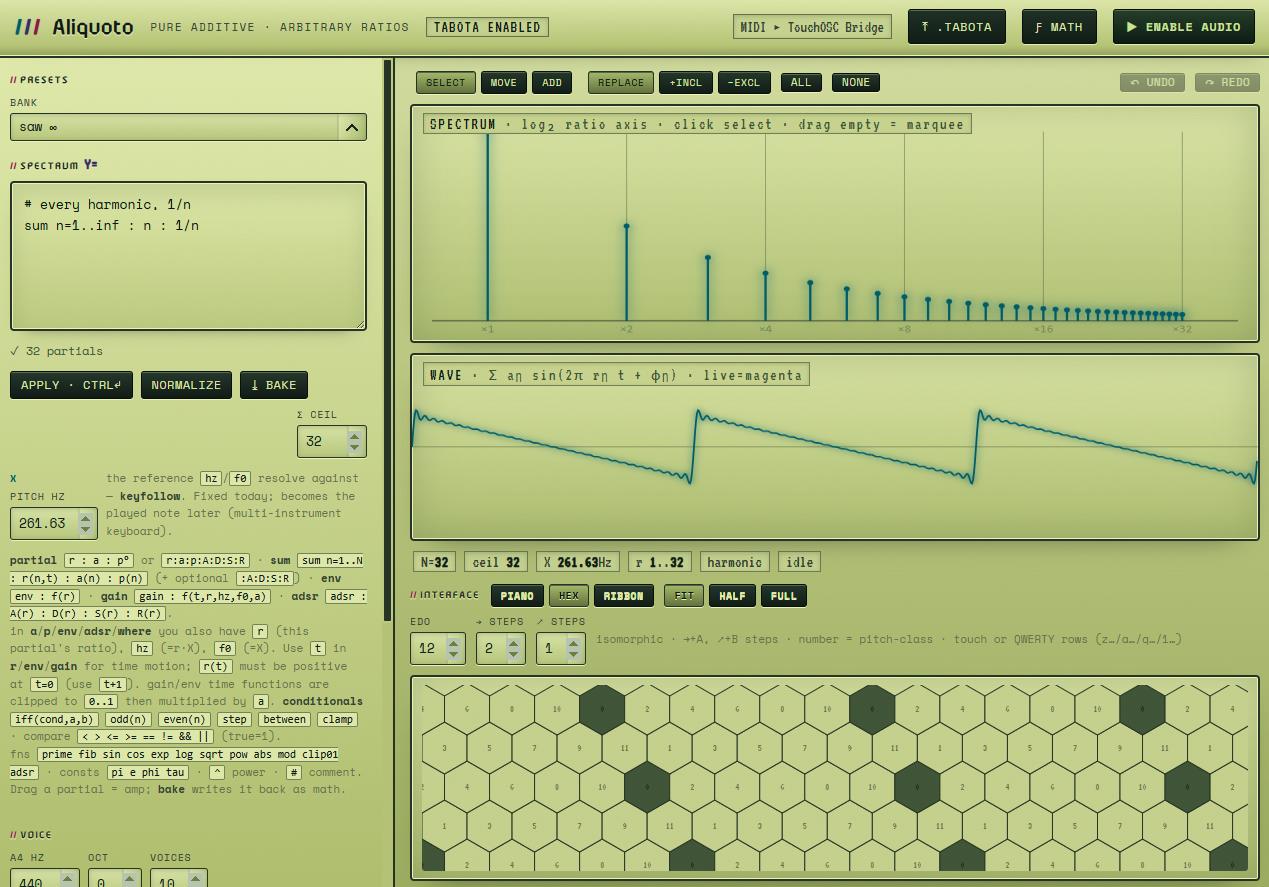
Task: Select NONE of the partials
Action: (x=856, y=82)
